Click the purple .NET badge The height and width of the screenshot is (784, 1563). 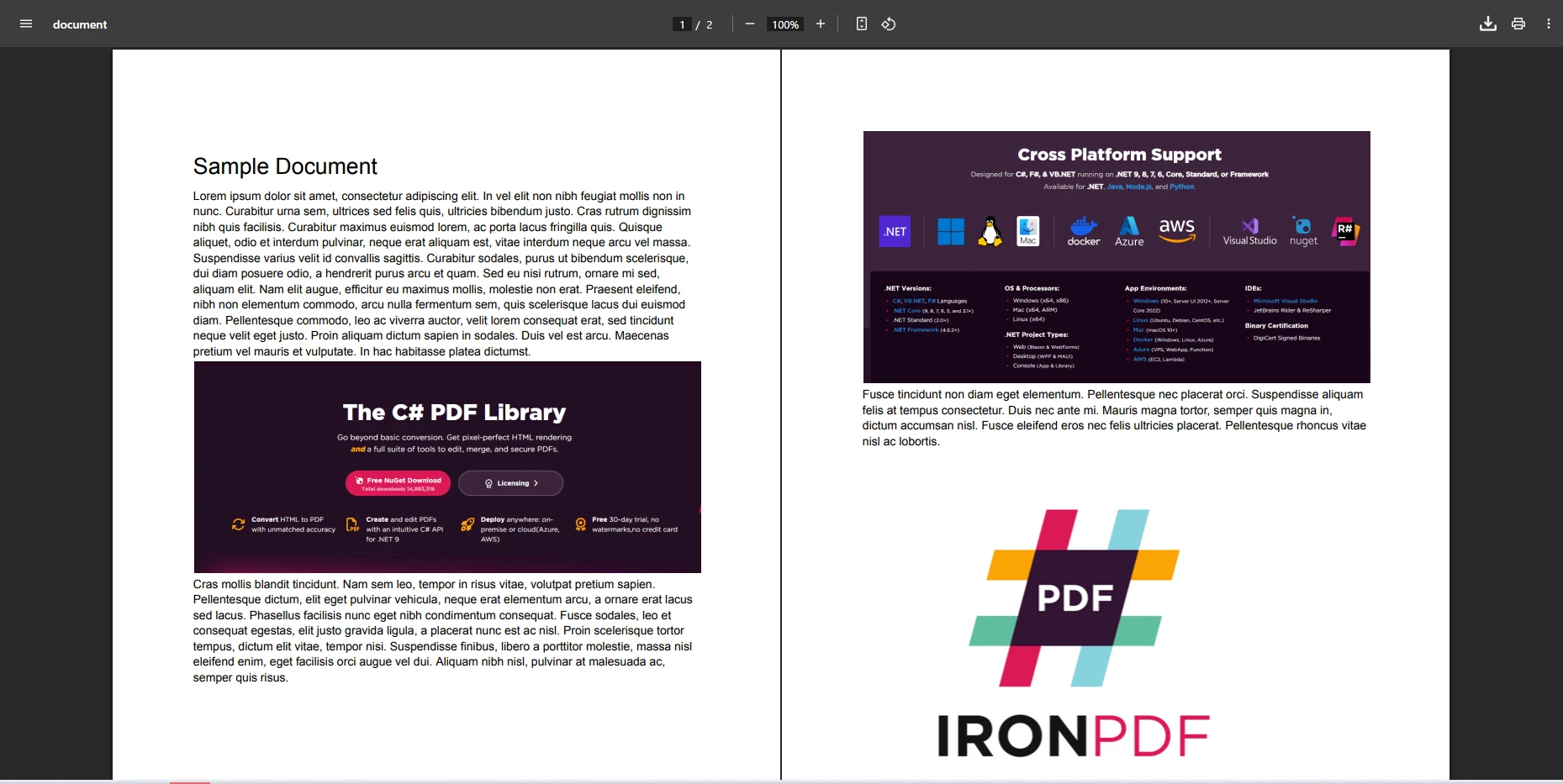pos(895,232)
